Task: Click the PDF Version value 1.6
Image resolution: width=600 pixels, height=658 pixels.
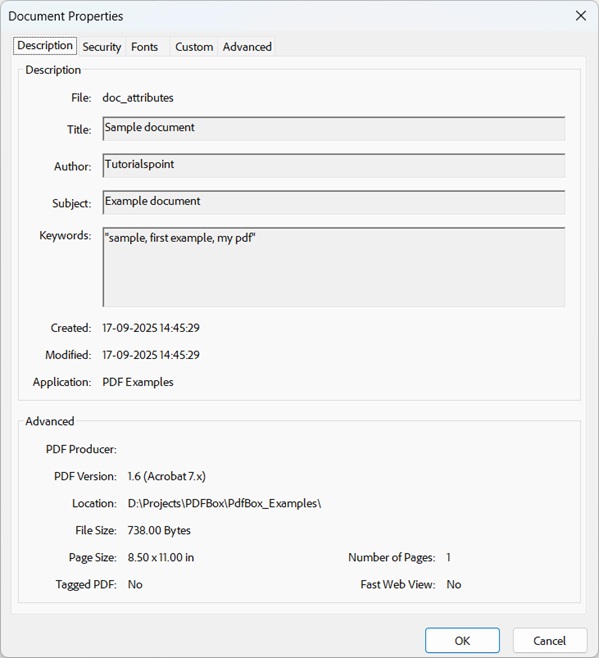Action: 167,476
